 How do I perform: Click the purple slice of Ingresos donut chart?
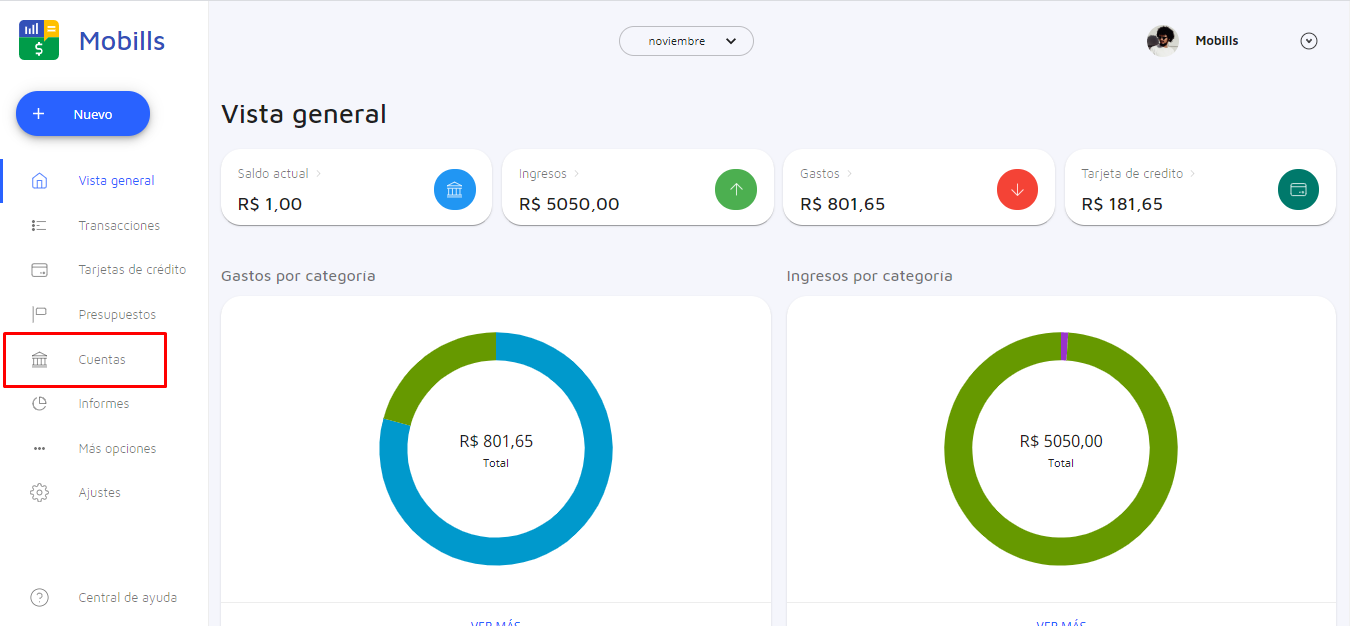coord(1064,346)
